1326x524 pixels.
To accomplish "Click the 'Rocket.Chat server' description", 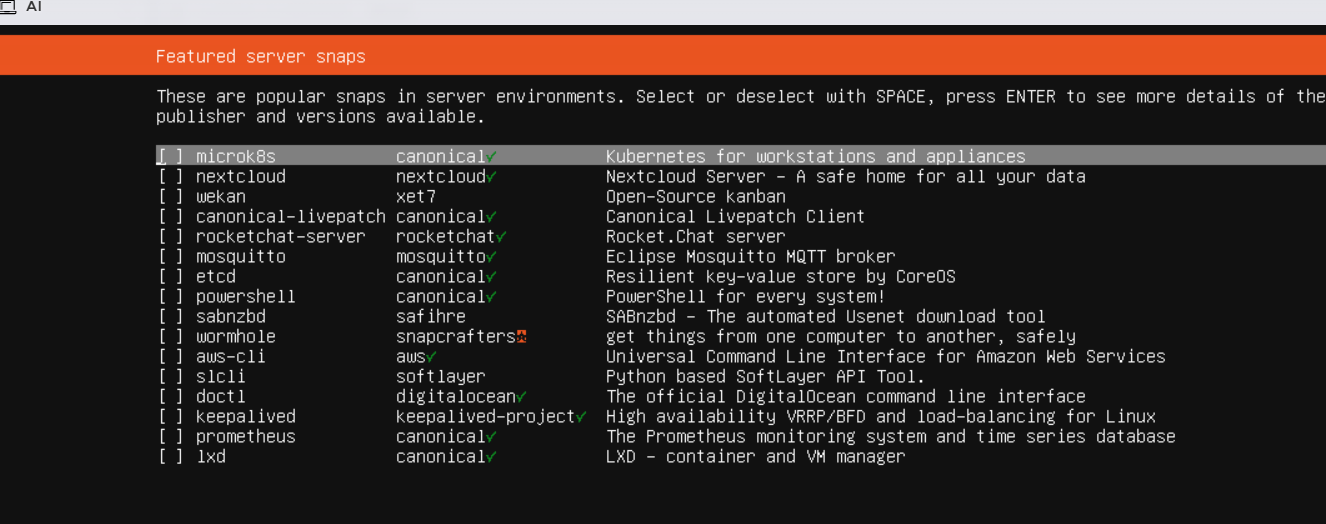I will point(696,237).
